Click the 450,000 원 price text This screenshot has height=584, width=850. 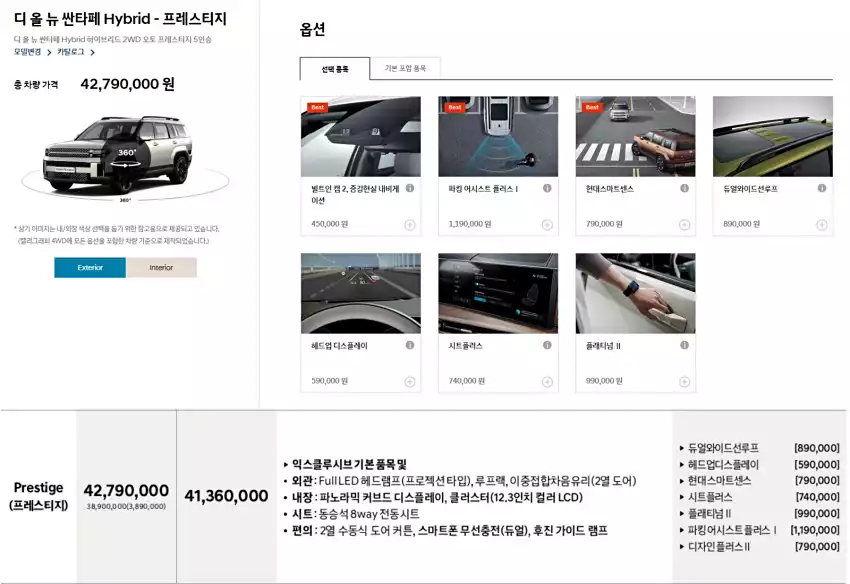(330, 224)
